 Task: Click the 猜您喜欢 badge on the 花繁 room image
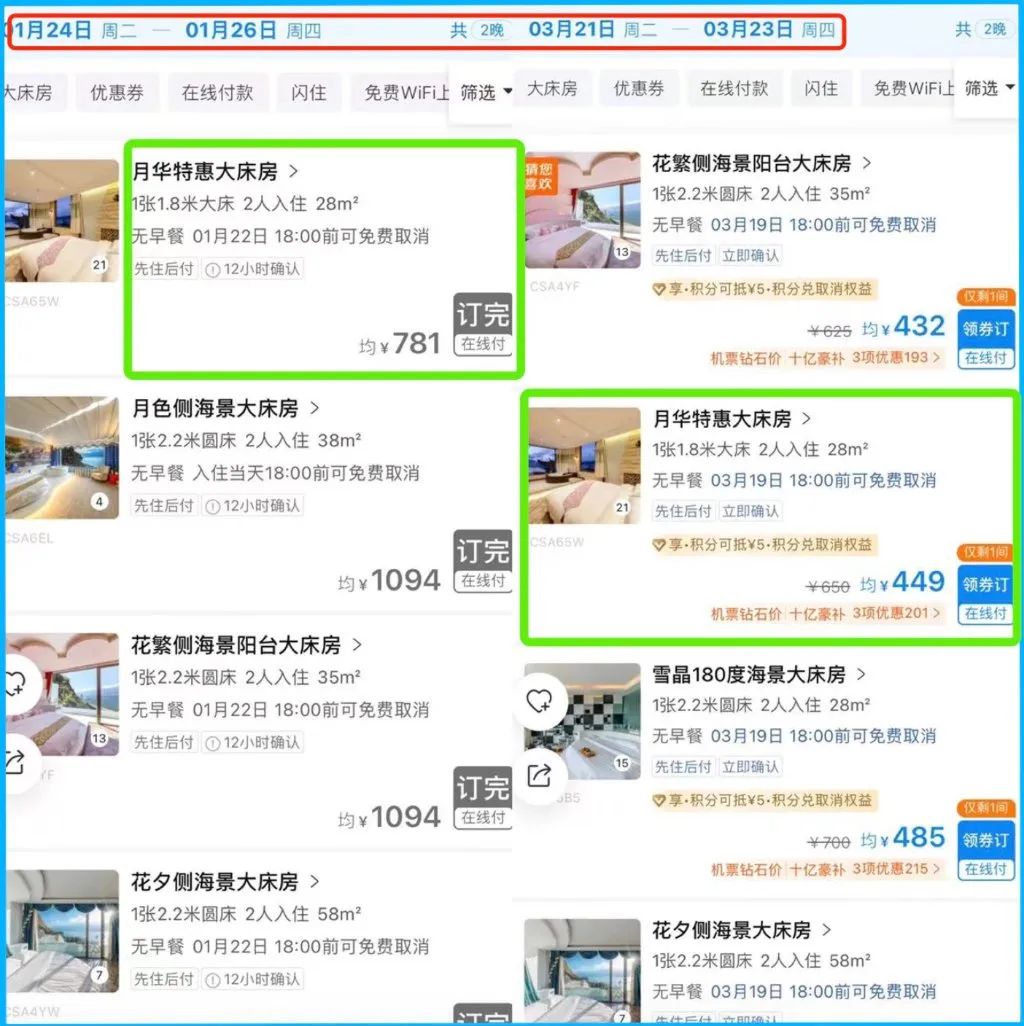539,177
